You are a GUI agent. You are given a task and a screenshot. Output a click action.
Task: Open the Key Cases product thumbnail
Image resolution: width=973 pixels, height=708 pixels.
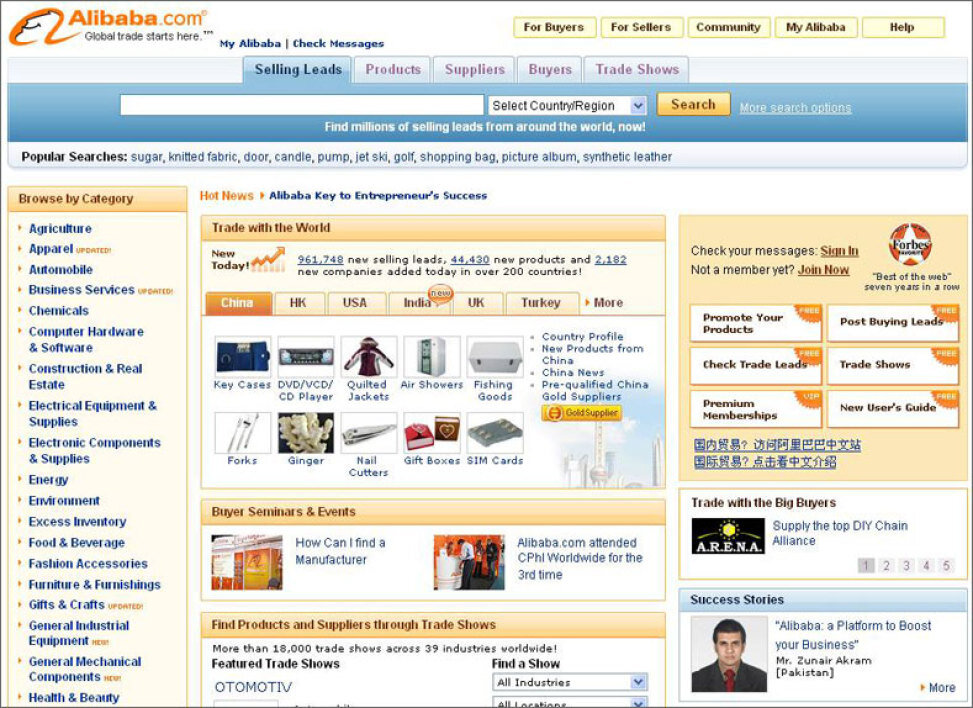[243, 357]
